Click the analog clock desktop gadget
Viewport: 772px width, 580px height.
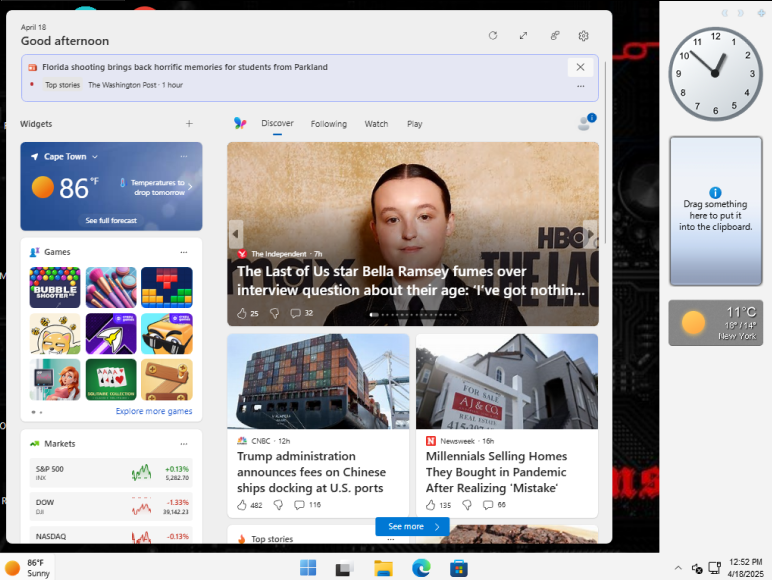tap(715, 73)
